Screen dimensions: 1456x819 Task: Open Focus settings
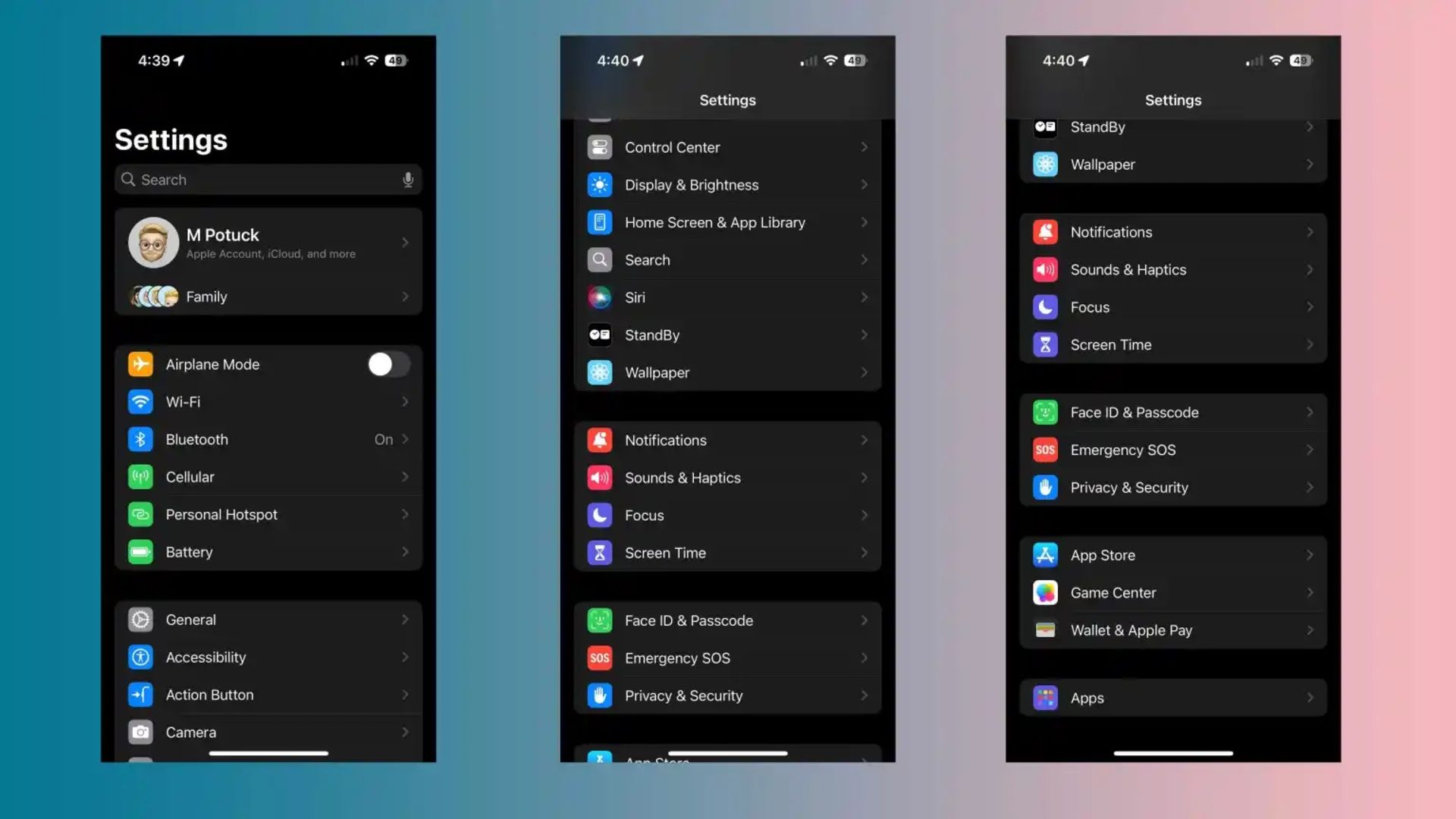click(727, 515)
